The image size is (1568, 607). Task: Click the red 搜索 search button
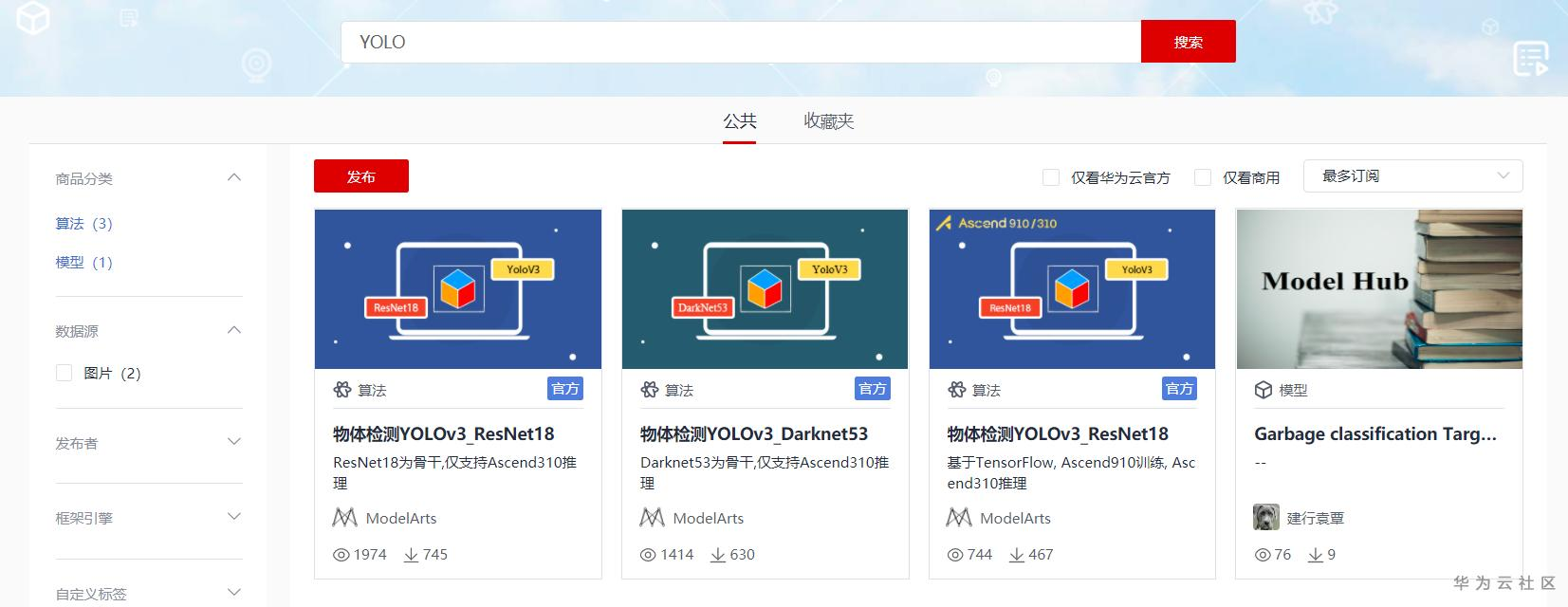(x=1188, y=42)
